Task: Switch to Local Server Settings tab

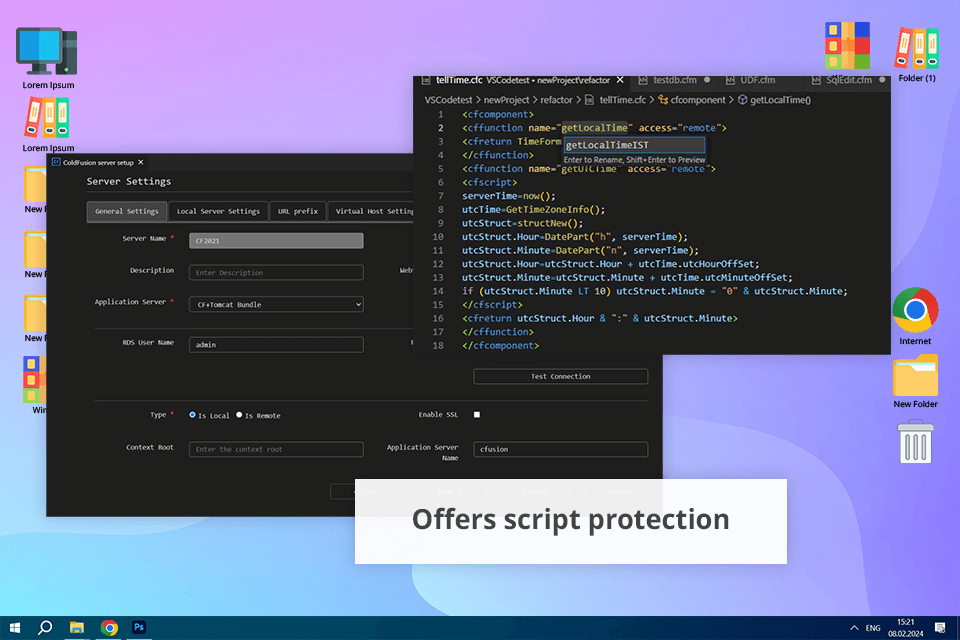Action: (x=218, y=211)
